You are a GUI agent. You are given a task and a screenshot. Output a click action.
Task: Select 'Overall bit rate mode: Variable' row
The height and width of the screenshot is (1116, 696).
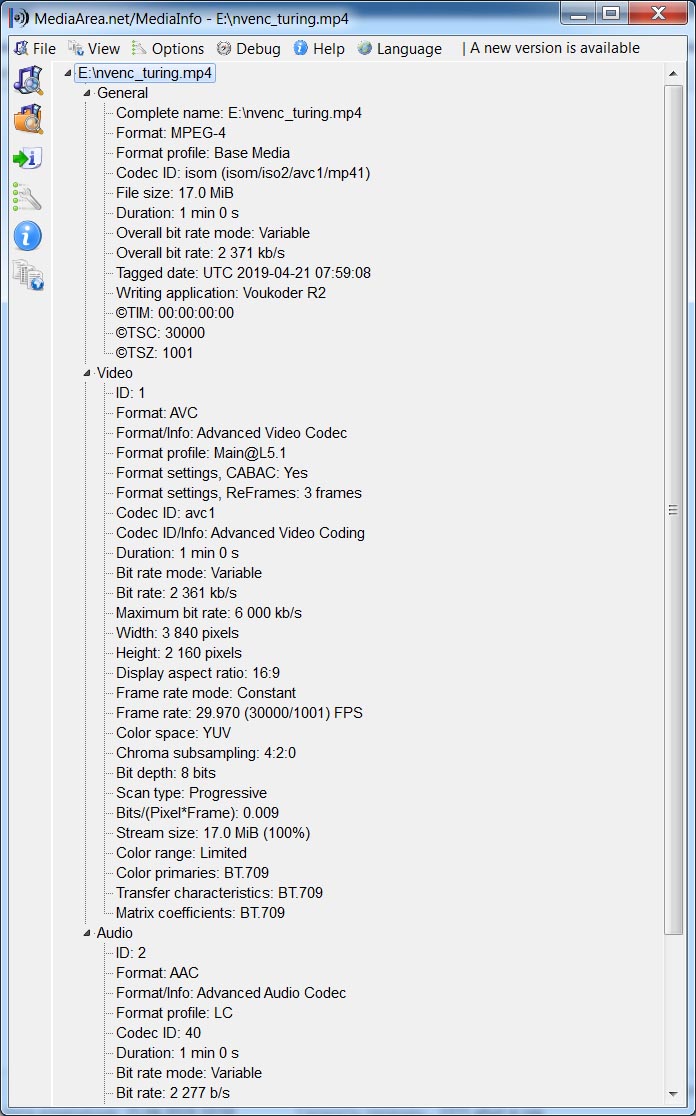point(213,233)
